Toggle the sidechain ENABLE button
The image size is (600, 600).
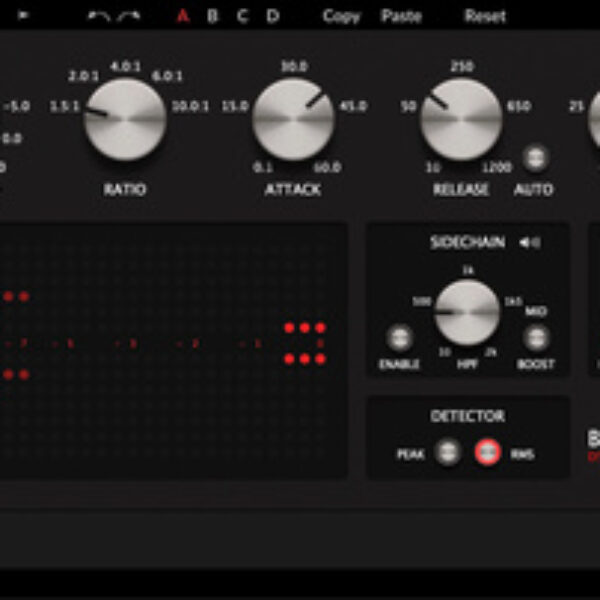[x=399, y=338]
